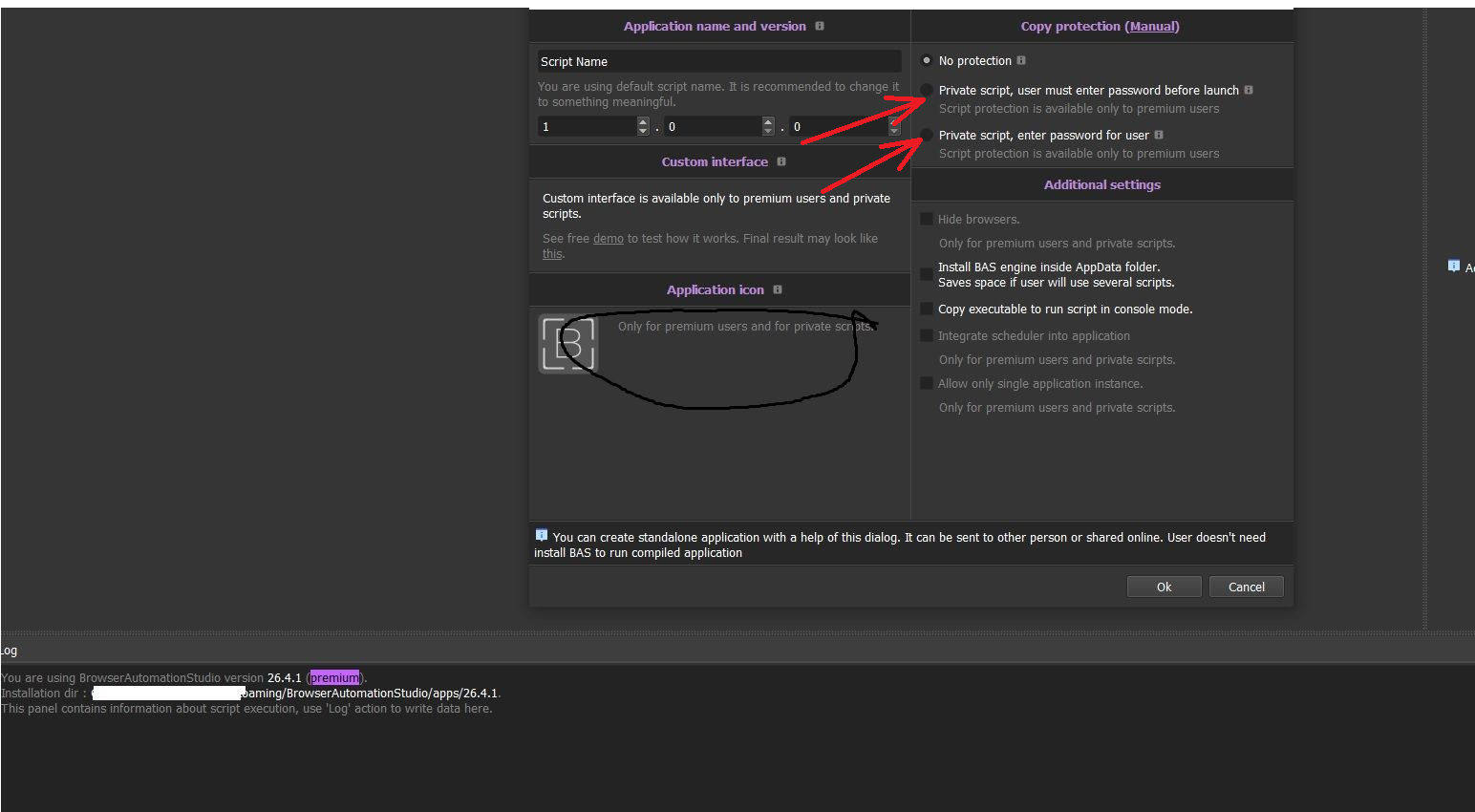The width and height of the screenshot is (1475, 812).
Task: Click info icon beside Application icon heading
Action: [x=778, y=289]
